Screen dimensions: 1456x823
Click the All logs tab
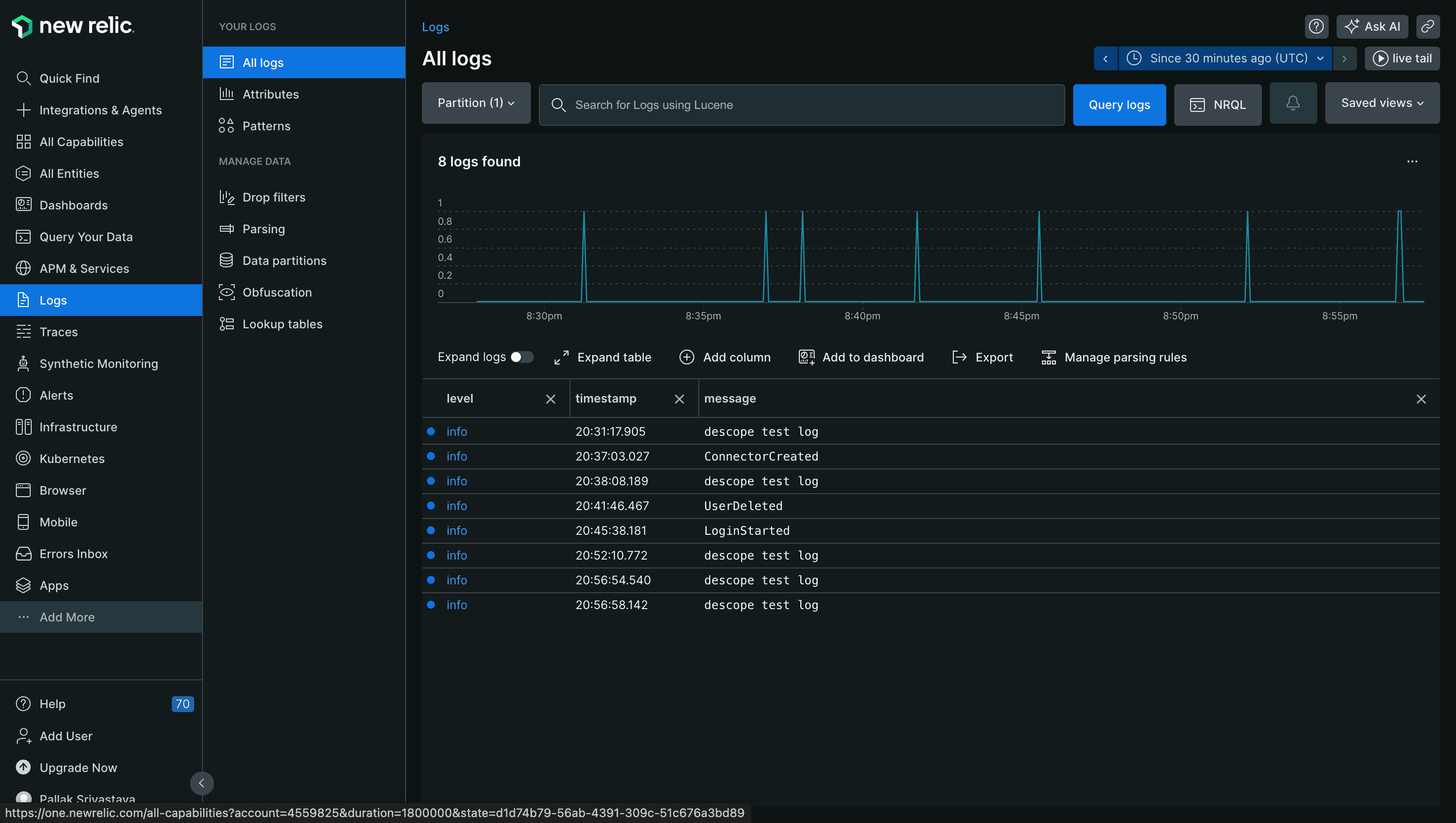pyautogui.click(x=264, y=61)
